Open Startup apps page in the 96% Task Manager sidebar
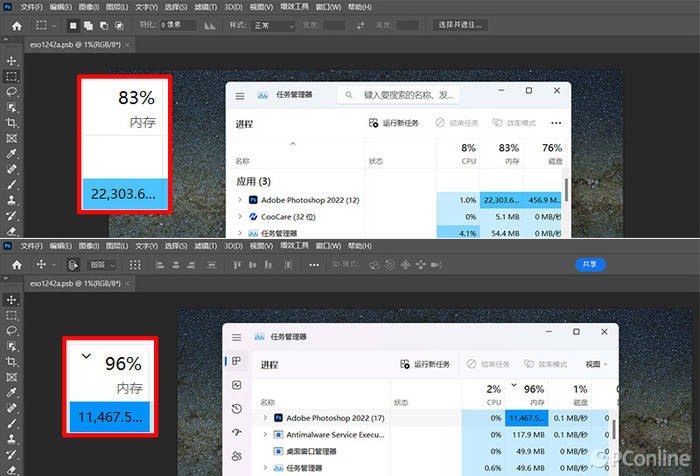The image size is (700, 476). coord(237,432)
